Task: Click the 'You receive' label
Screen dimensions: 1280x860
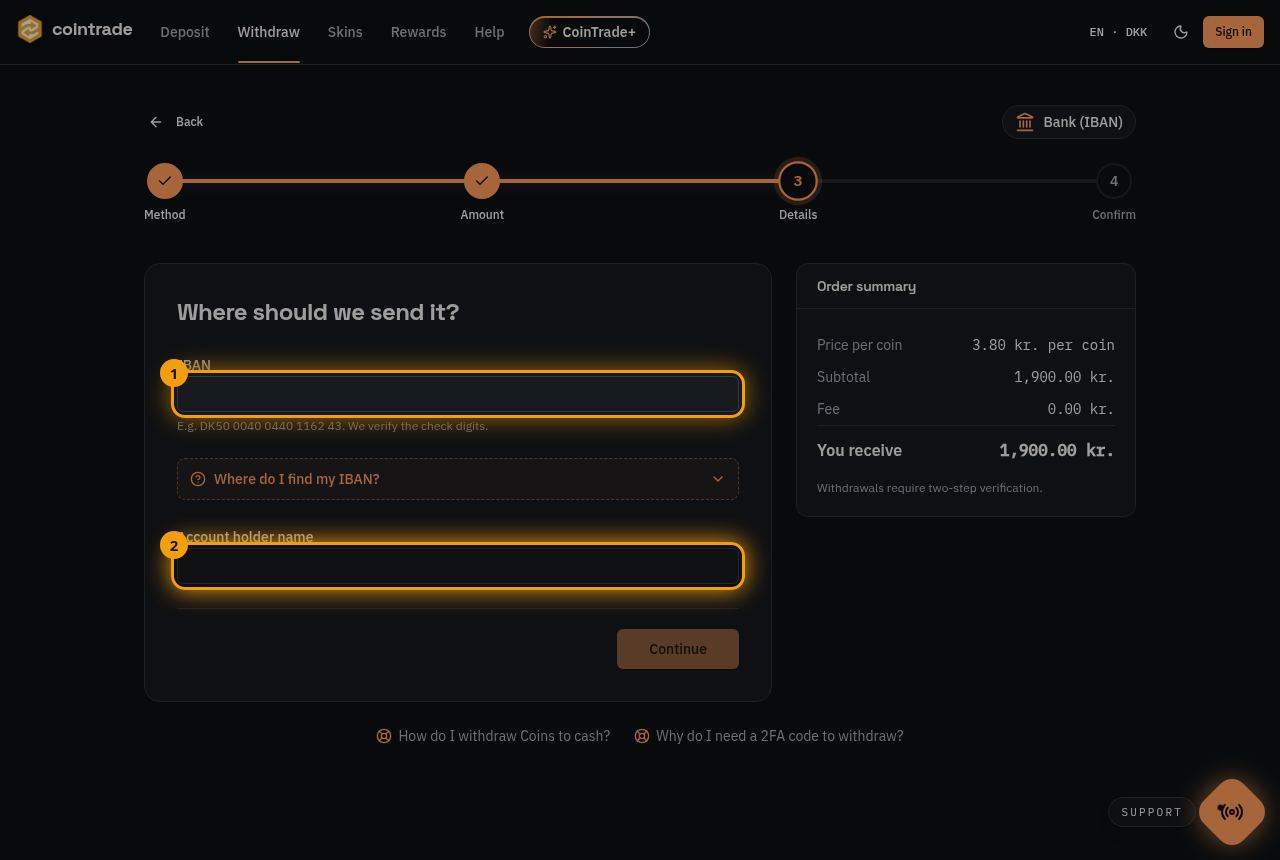Action: coord(859,450)
